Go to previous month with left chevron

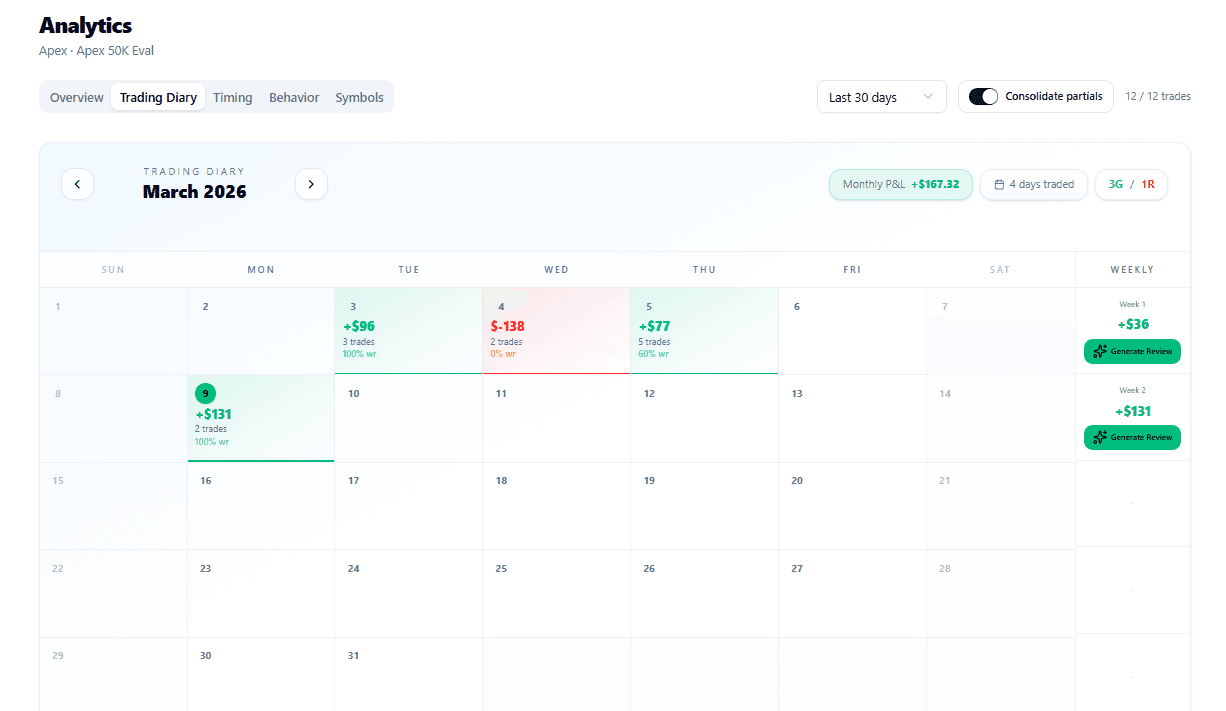tap(77, 184)
